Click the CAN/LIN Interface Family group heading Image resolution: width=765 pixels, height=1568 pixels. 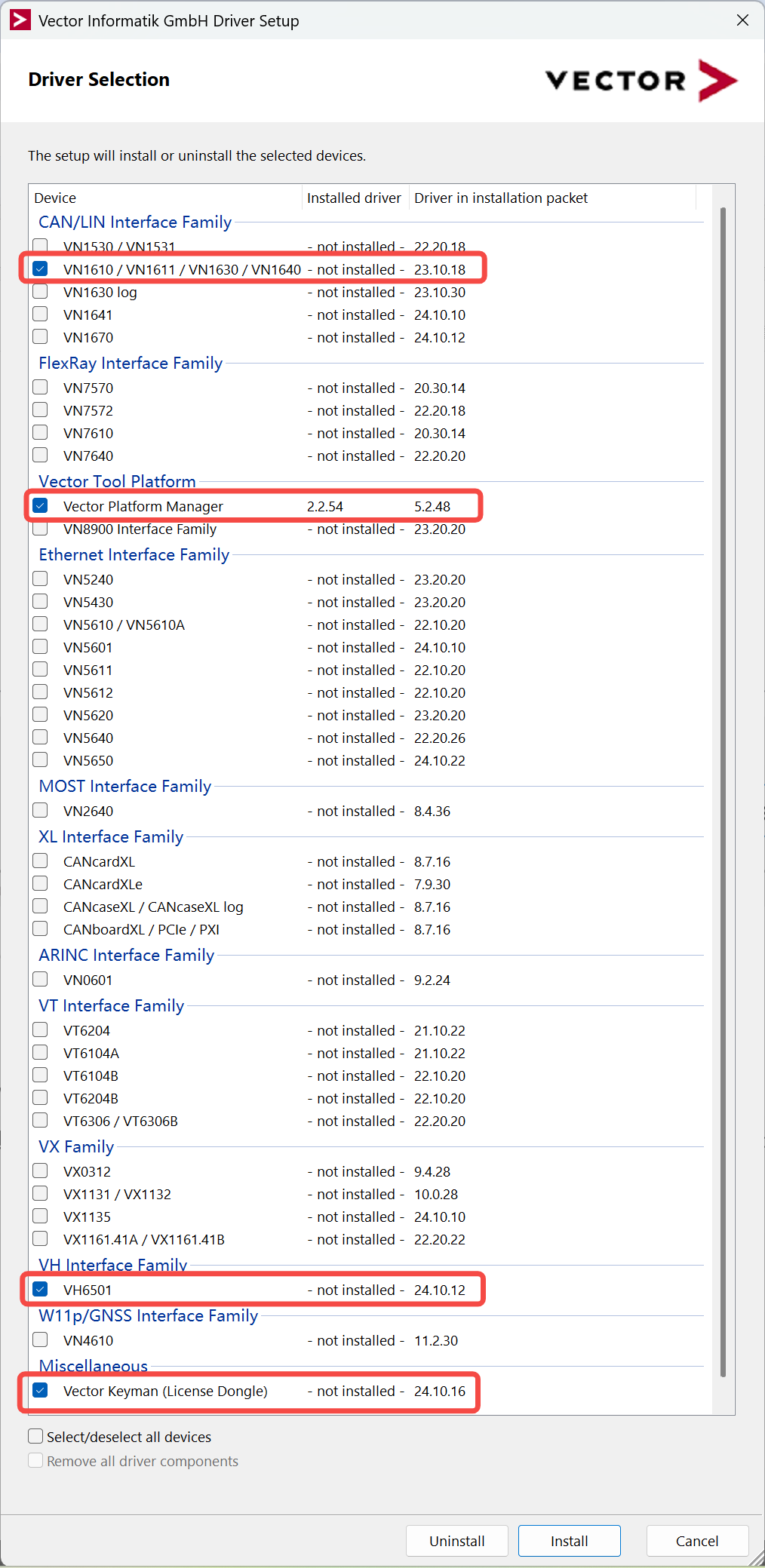(x=135, y=222)
